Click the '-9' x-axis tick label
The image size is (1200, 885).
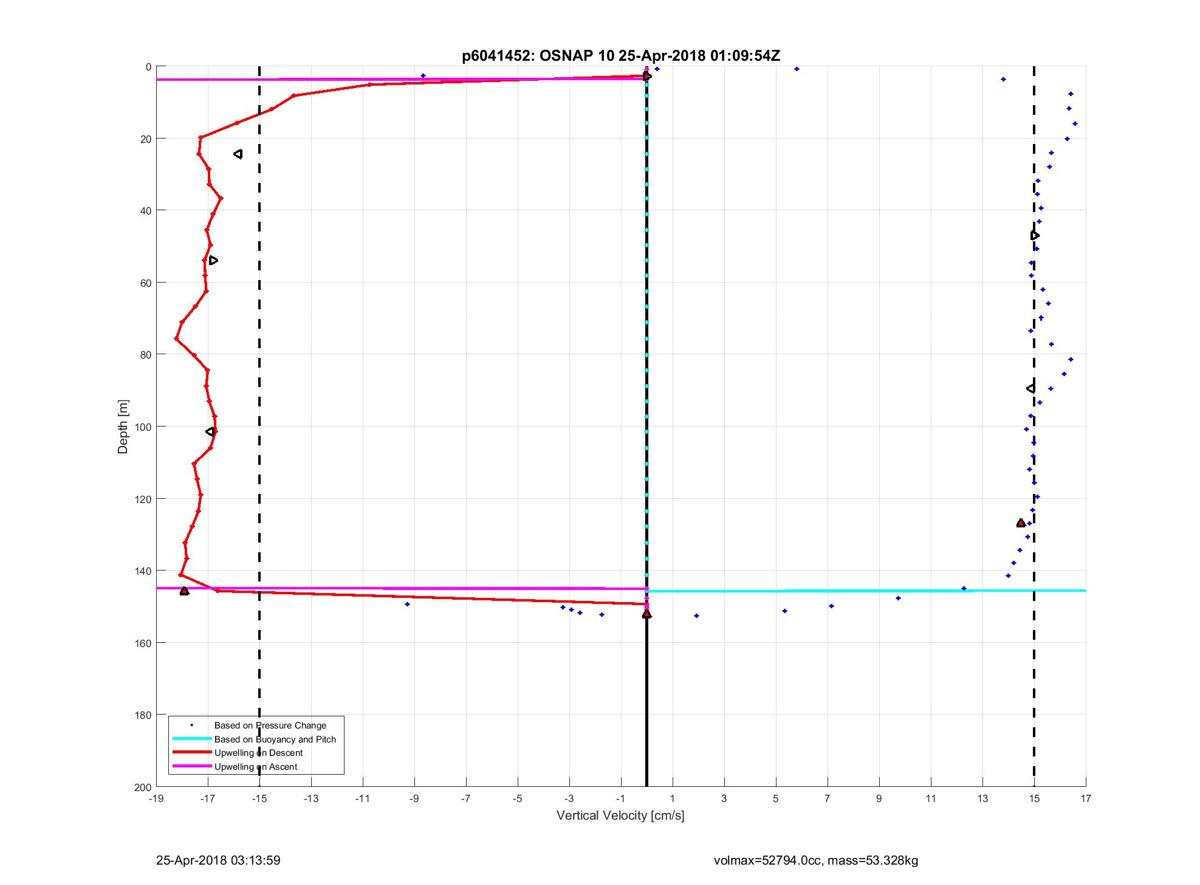click(414, 798)
